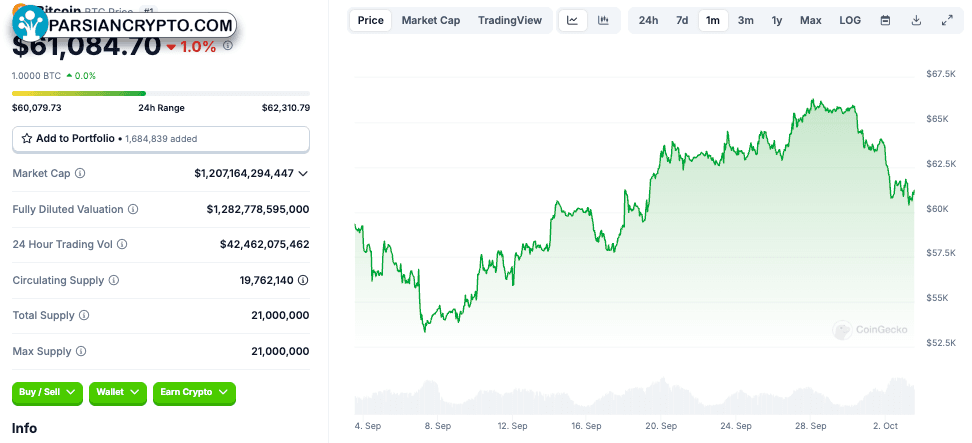The width and height of the screenshot is (972, 443).
Task: Toggle LOG scale on chart
Action: click(x=850, y=20)
